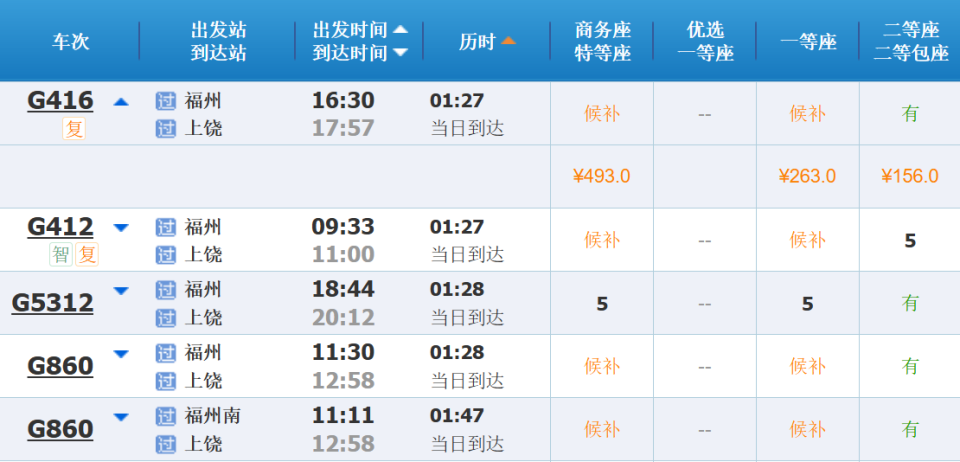Click the 过 icon beside 上饶 in G5312 row

click(x=165, y=318)
